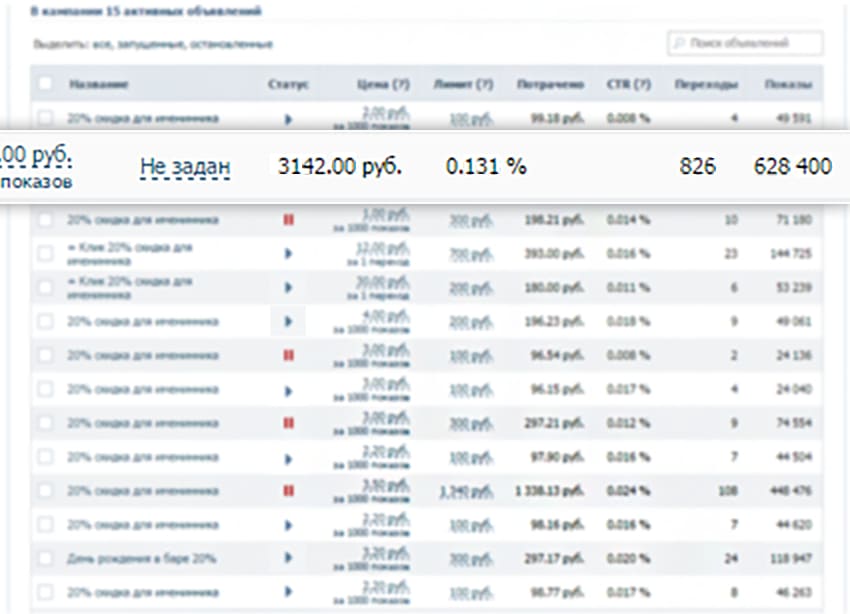Viewport: 850px width, 614px height.
Task: Click the play status icon in the 393.00 руб. row
Action: (288, 254)
